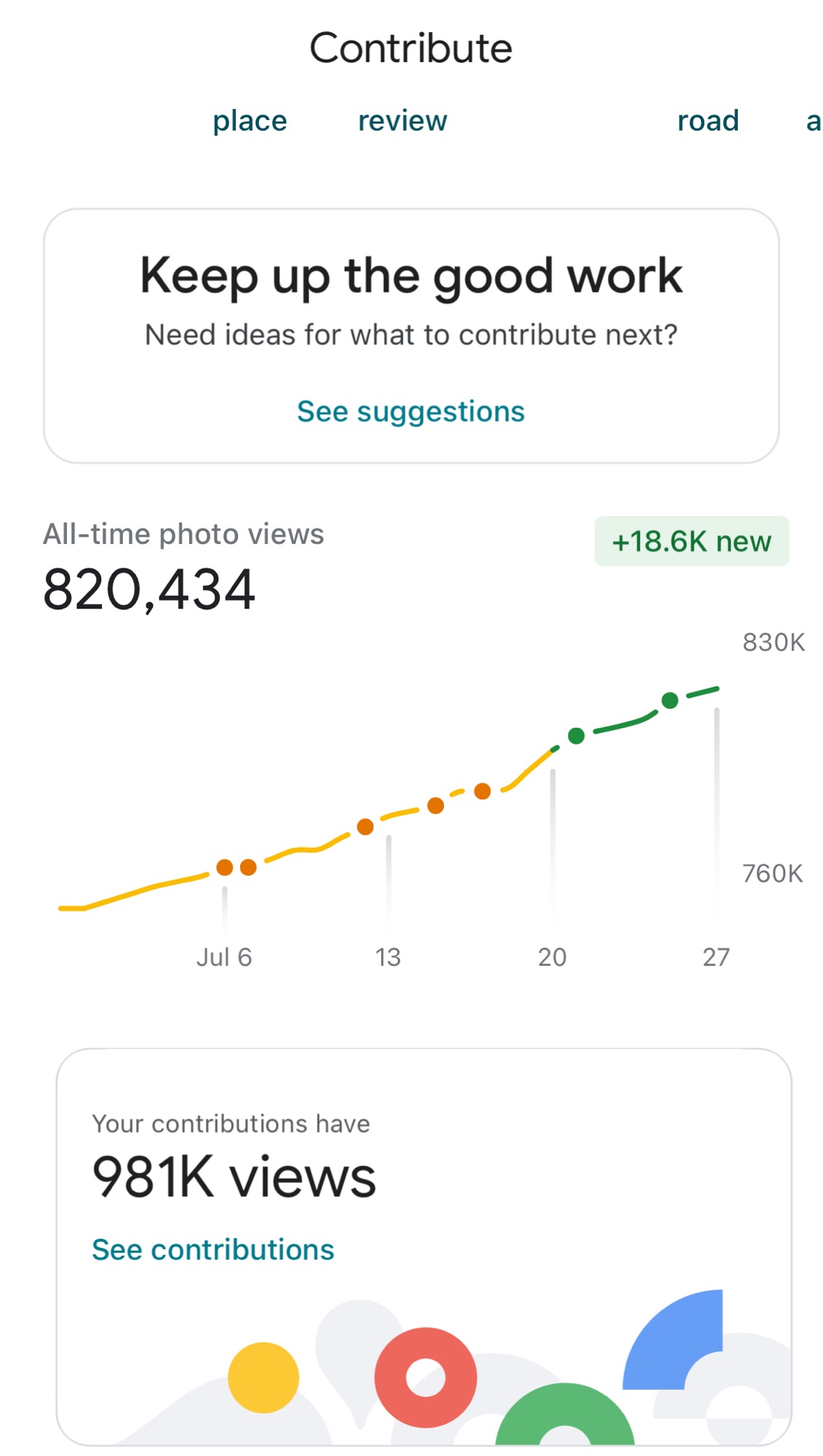Select the leftmost orange data point
The height and width of the screenshot is (1456, 823).
coord(225,867)
